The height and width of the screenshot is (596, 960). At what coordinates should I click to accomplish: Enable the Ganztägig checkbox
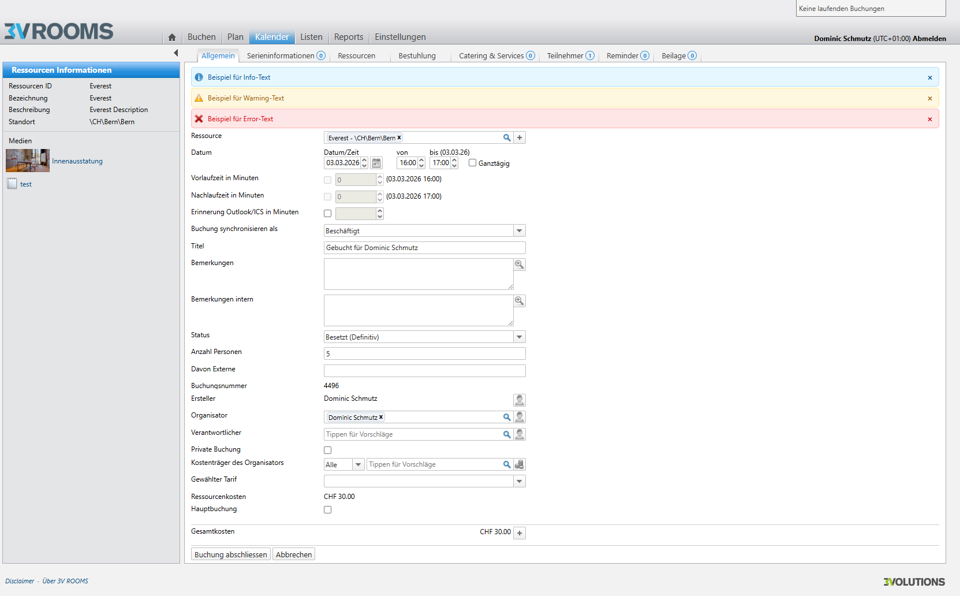(x=473, y=163)
